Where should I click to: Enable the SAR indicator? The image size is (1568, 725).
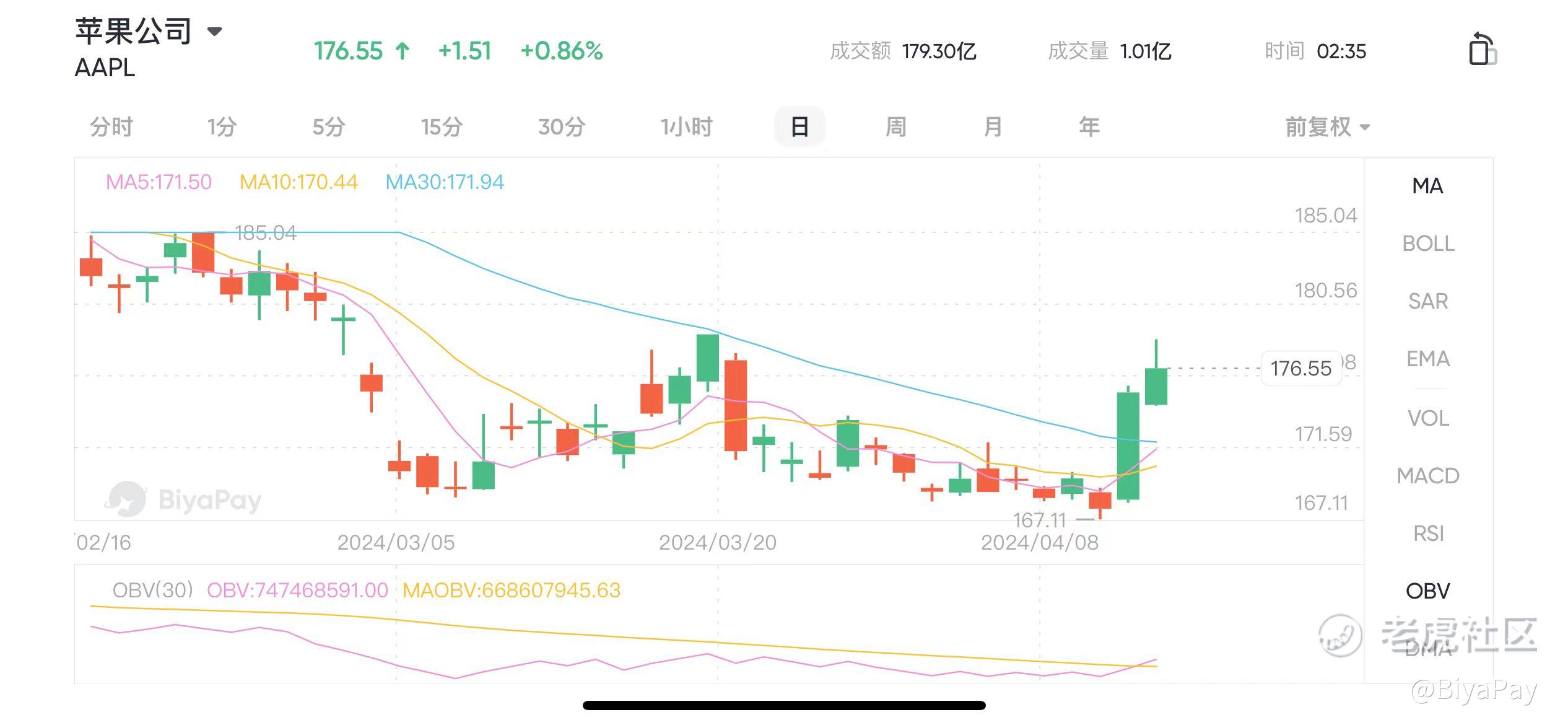(1428, 301)
